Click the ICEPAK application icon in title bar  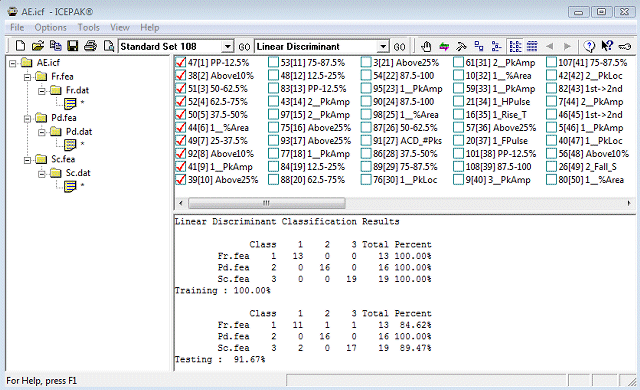pyautogui.click(x=12, y=11)
